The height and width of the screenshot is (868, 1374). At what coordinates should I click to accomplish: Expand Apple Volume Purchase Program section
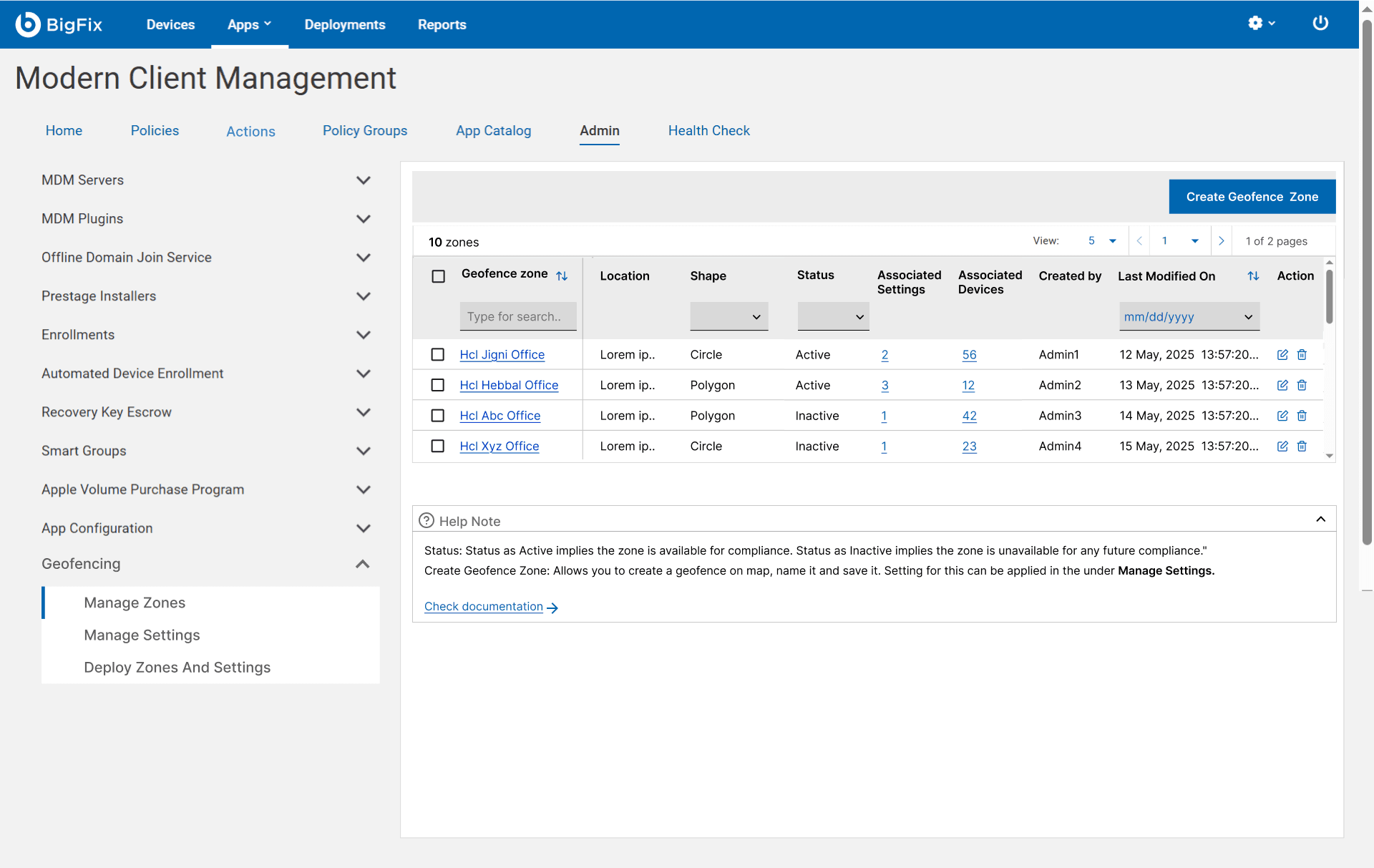[364, 489]
